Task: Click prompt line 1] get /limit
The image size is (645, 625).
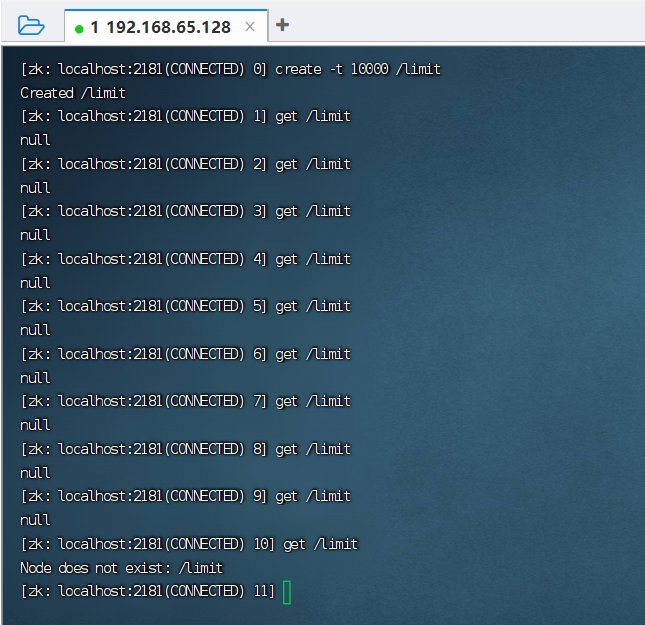Action: click(186, 116)
